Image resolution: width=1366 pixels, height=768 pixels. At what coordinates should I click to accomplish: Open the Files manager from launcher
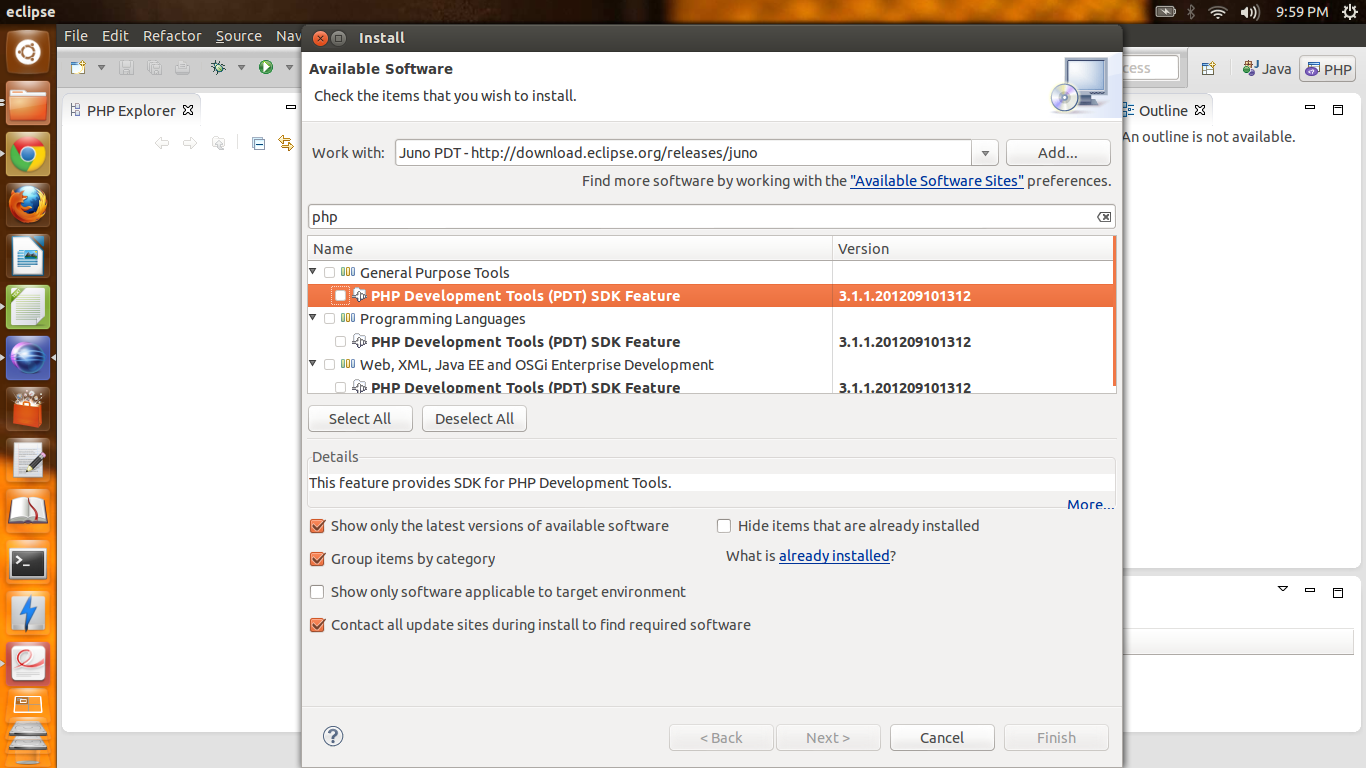(28, 103)
